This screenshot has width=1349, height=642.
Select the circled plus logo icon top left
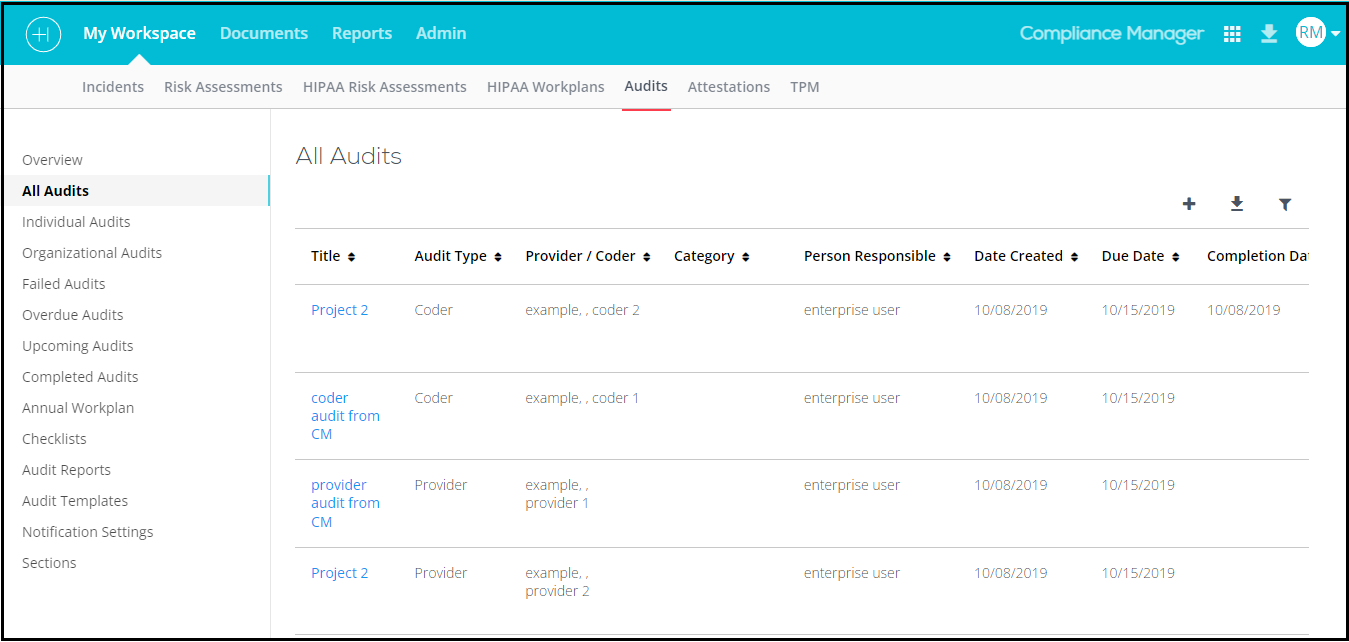(43, 34)
